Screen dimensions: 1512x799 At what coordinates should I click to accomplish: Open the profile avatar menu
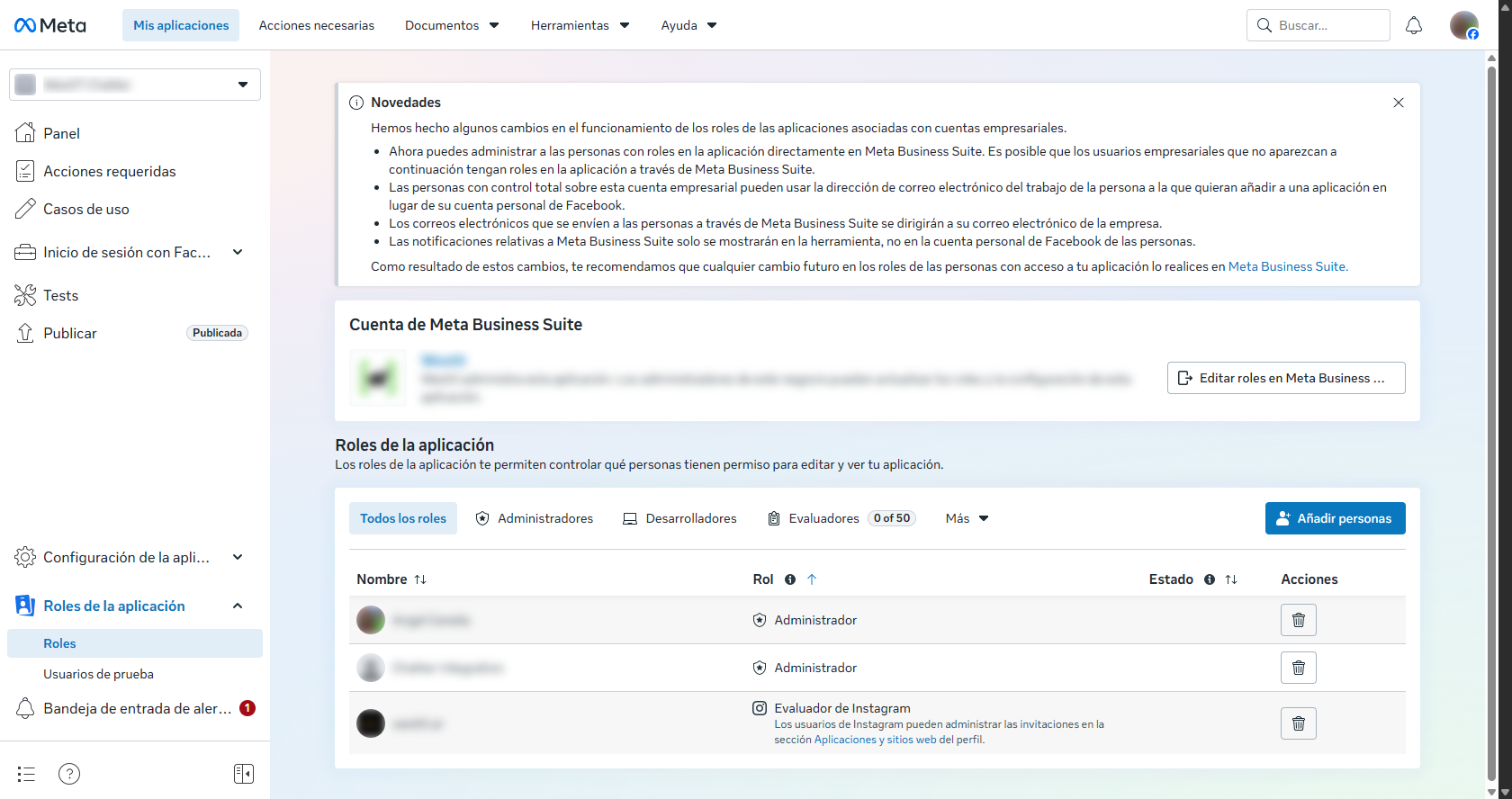[1464, 25]
